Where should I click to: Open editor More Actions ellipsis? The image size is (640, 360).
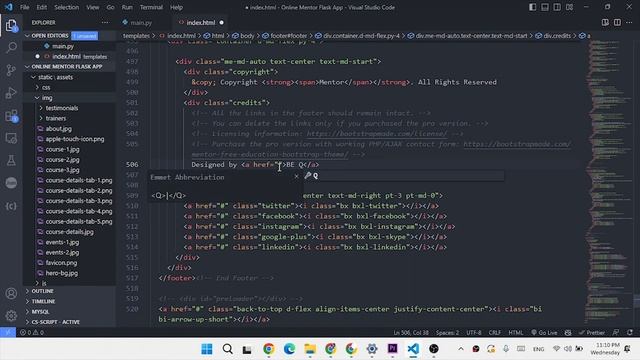pyautogui.click(x=629, y=22)
